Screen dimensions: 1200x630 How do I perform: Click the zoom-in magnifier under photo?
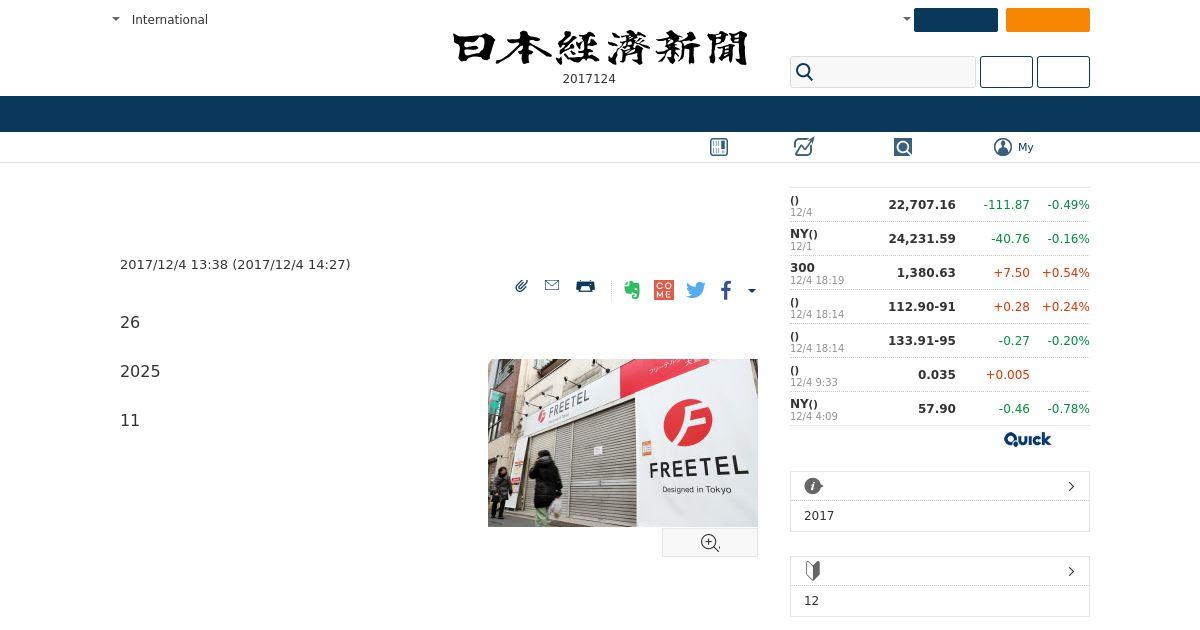pyautogui.click(x=710, y=543)
